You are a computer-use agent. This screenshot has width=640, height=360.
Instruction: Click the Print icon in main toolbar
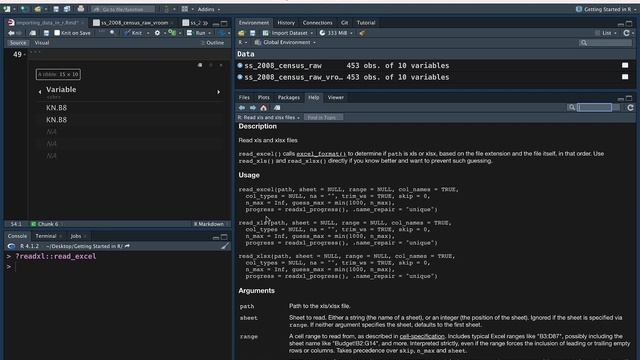[x=81, y=9]
